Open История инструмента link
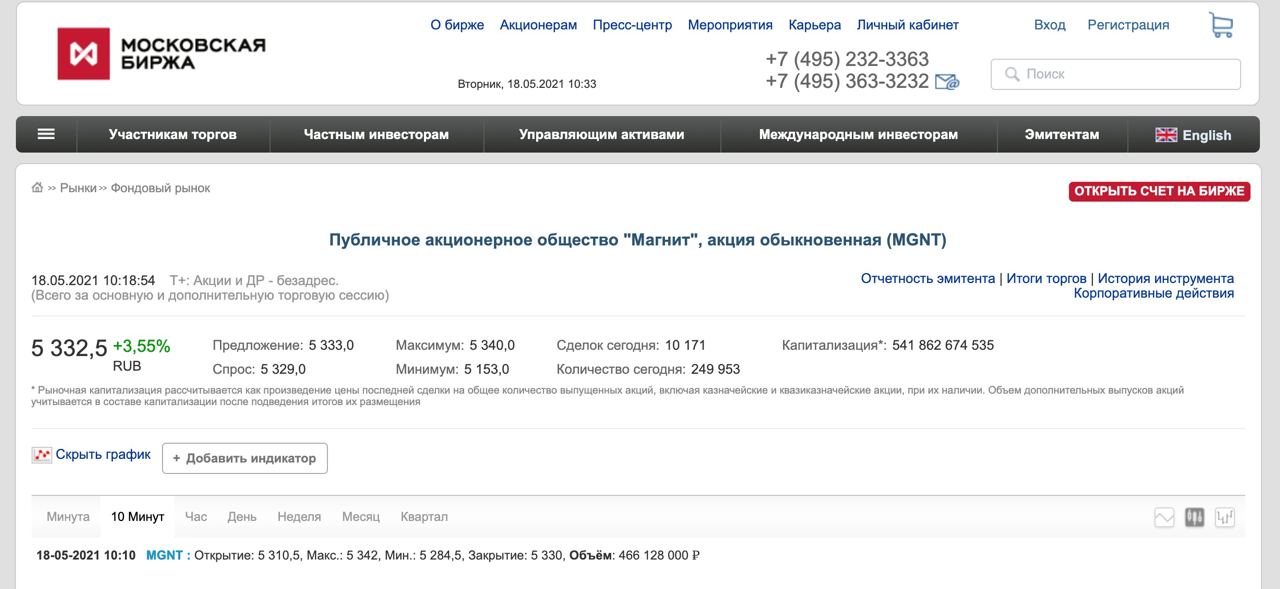Viewport: 1280px width, 589px height. (1166, 279)
